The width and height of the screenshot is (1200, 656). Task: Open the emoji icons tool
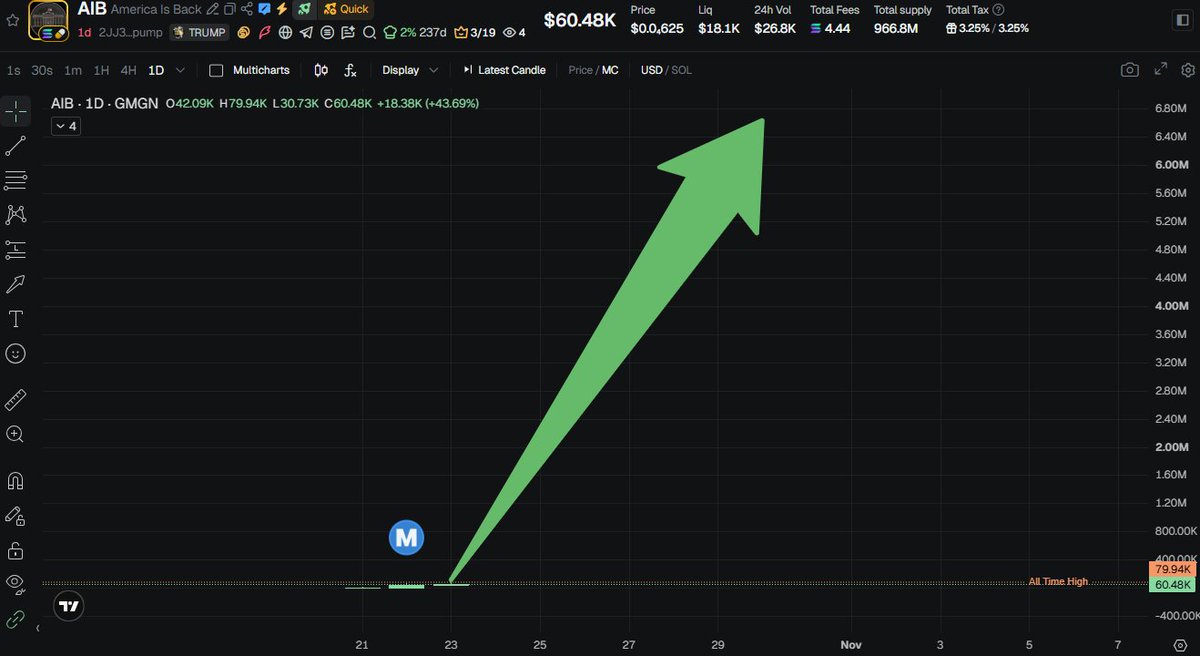point(15,353)
